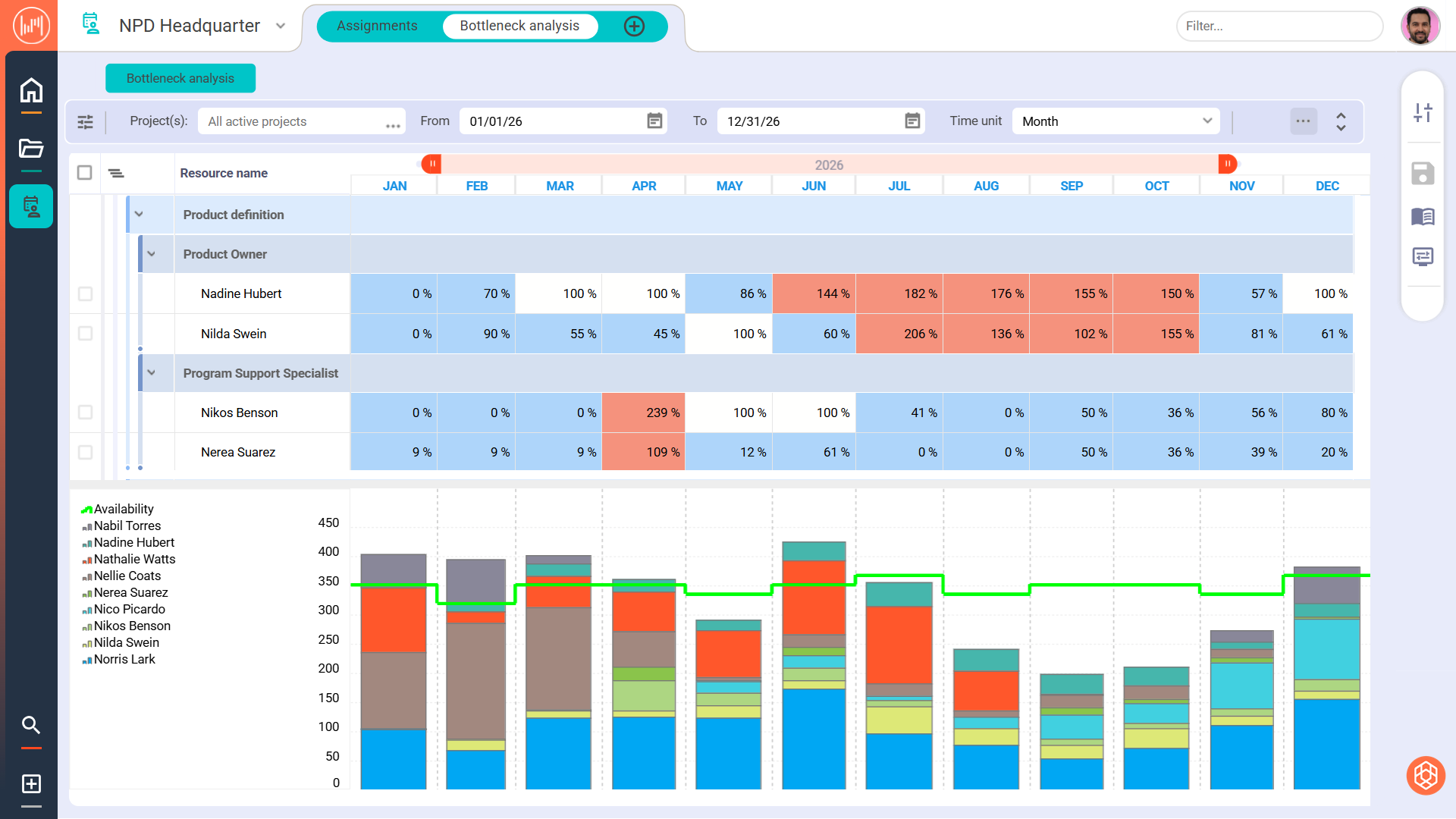Switch to the Assignments tab
Screen dimensions: 1456x819
[x=377, y=26]
